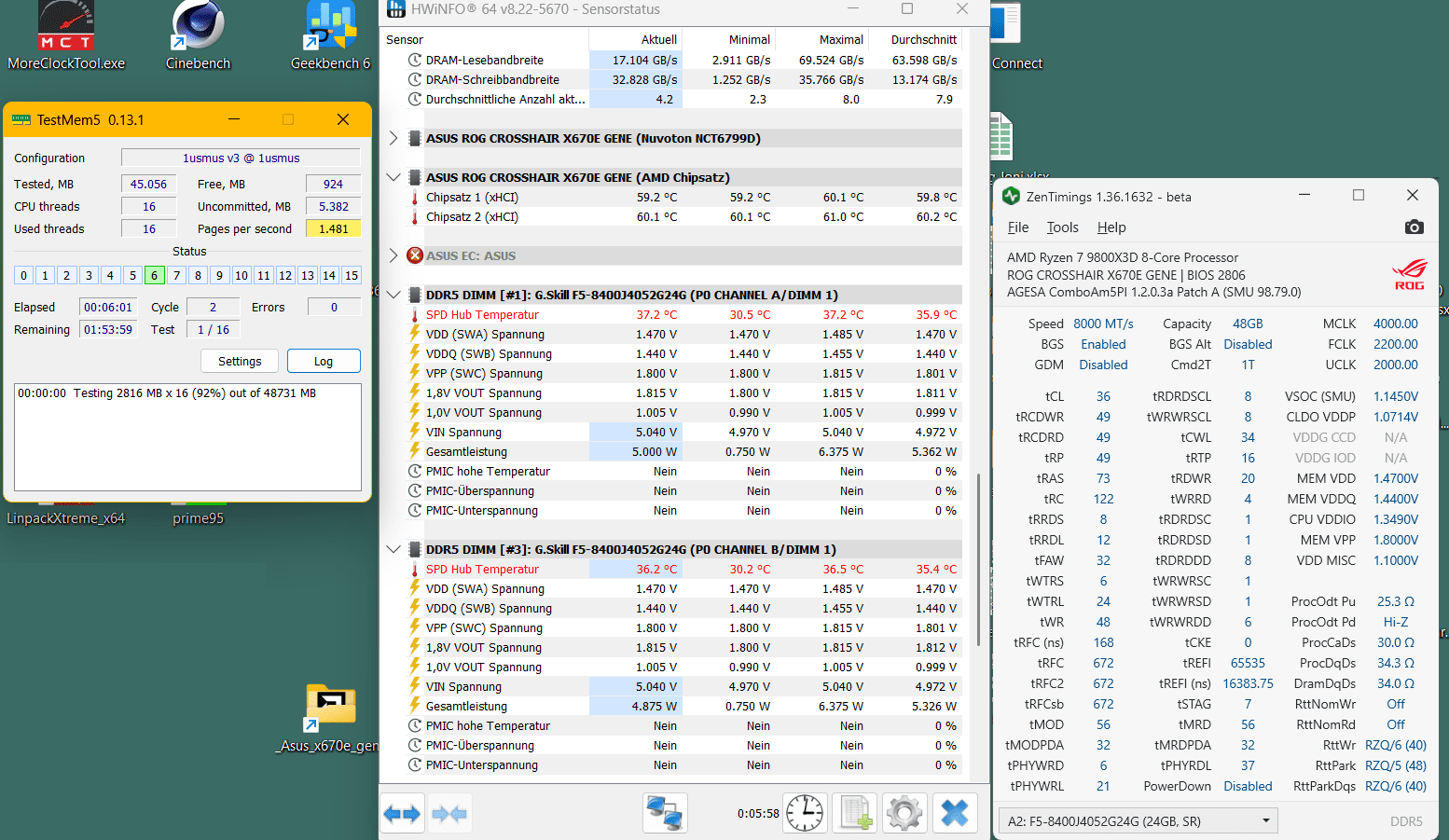Open ZenTimings Tools menu
This screenshot has height=840, width=1449.
tap(1062, 227)
